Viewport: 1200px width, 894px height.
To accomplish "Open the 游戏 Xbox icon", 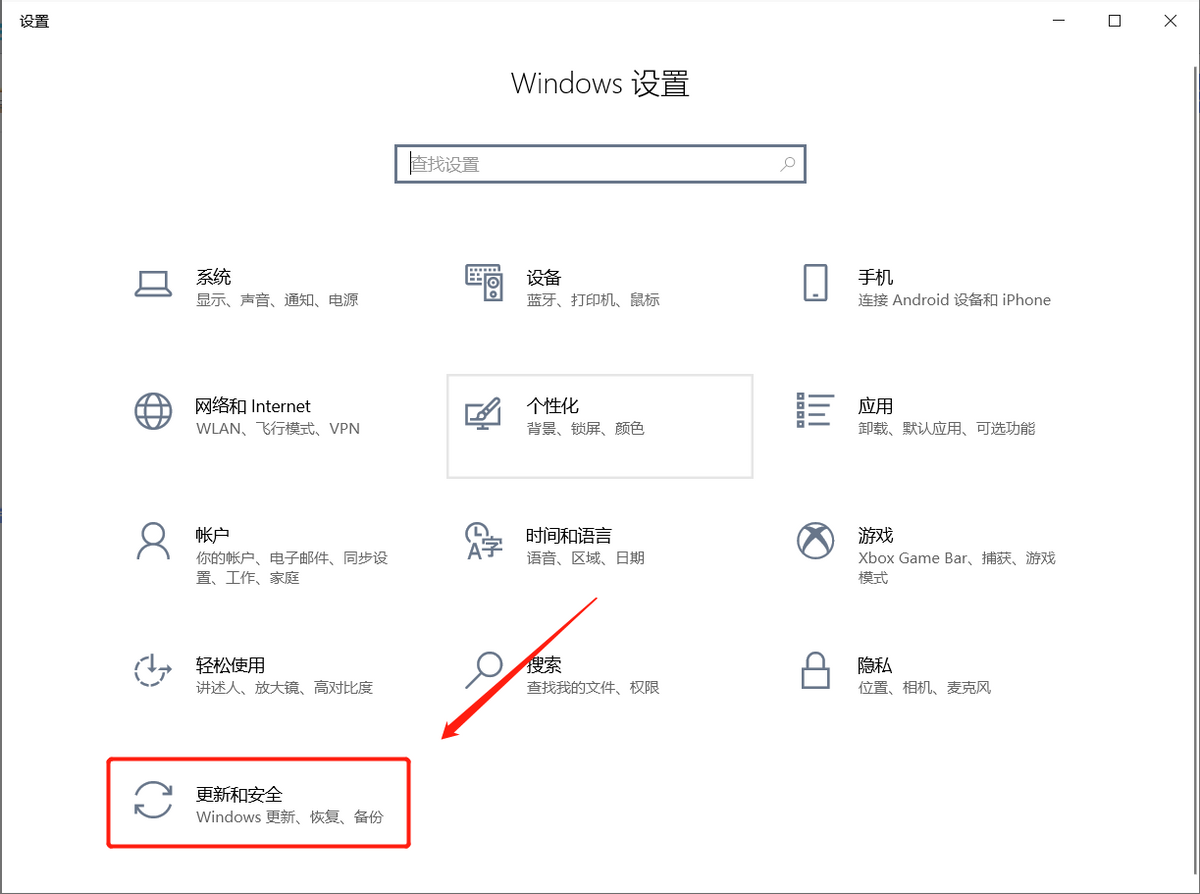I will [815, 541].
